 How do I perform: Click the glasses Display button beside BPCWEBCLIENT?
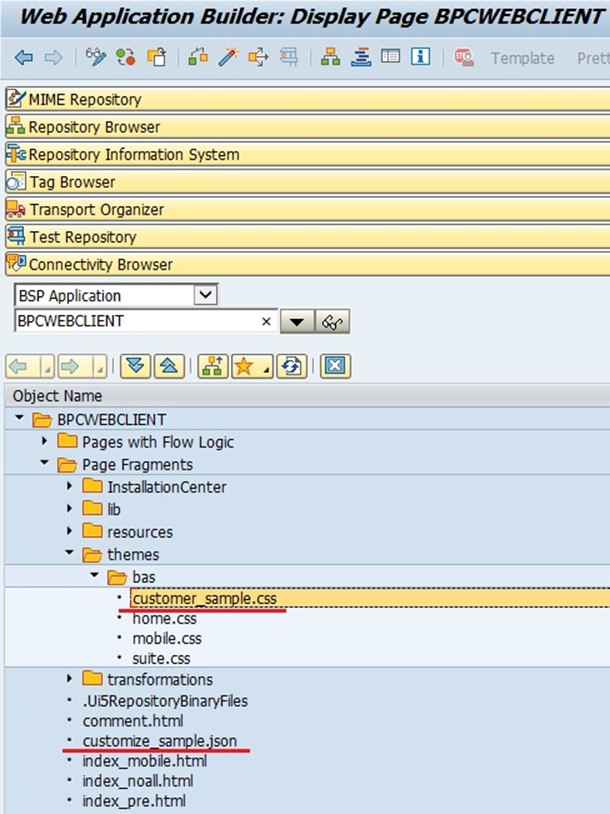(331, 322)
